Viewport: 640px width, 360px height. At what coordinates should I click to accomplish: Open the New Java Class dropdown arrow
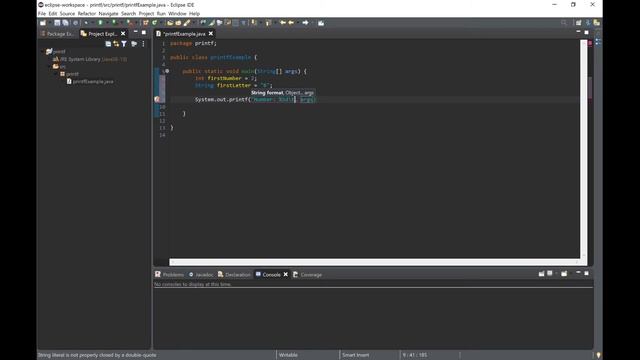point(161,23)
